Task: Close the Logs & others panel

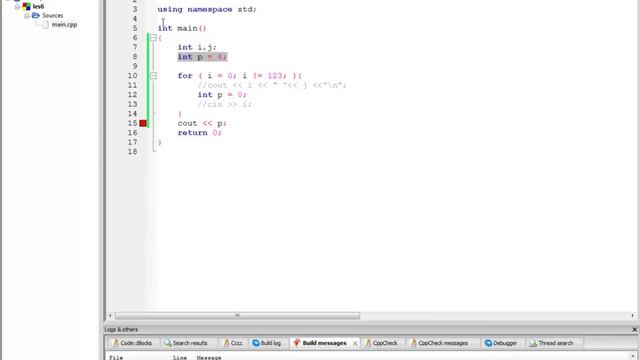Action: click(x=634, y=329)
